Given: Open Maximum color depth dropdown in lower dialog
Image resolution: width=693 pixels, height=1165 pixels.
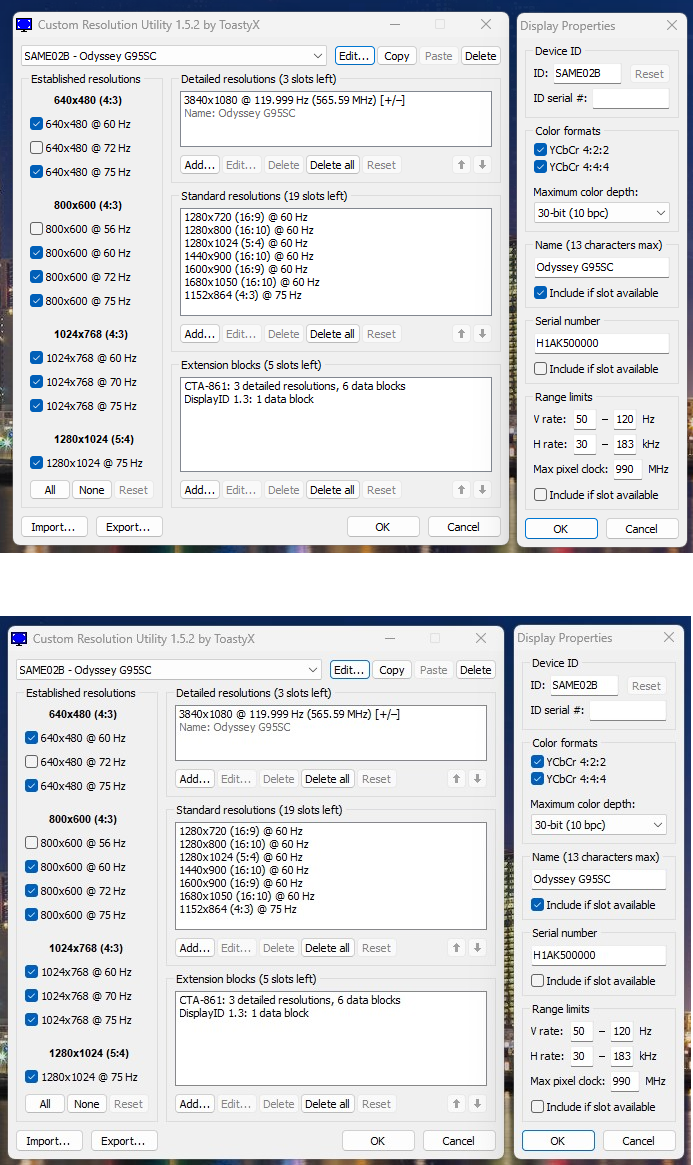Looking at the screenshot, I should [598, 825].
